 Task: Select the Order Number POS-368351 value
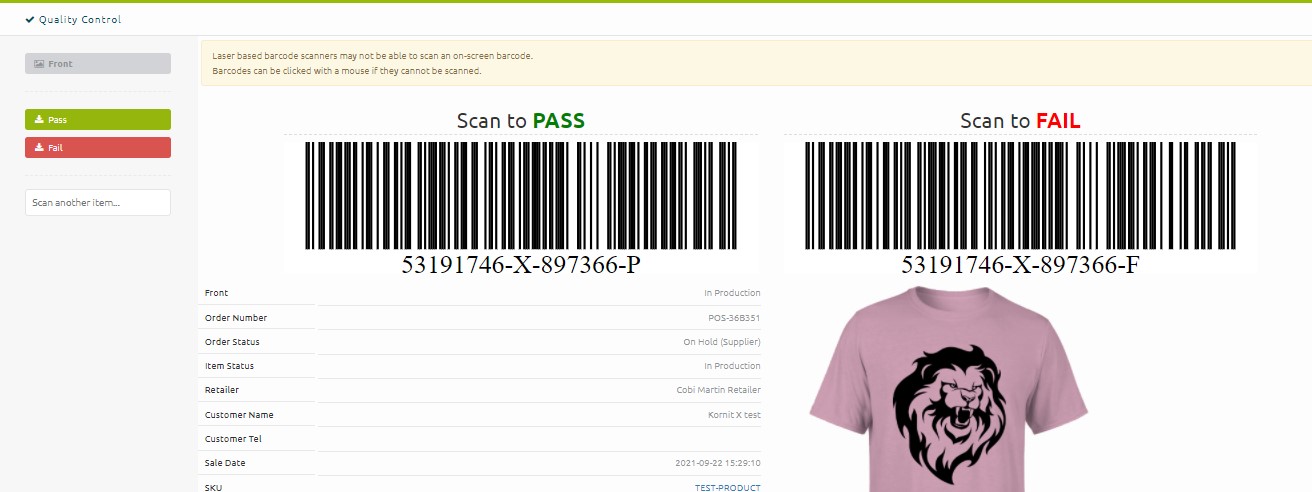[734, 318]
